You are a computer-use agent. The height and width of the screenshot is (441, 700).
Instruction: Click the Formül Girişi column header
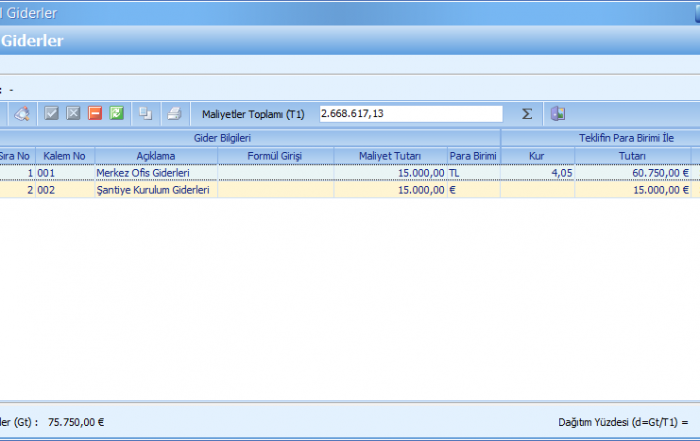pos(275,156)
